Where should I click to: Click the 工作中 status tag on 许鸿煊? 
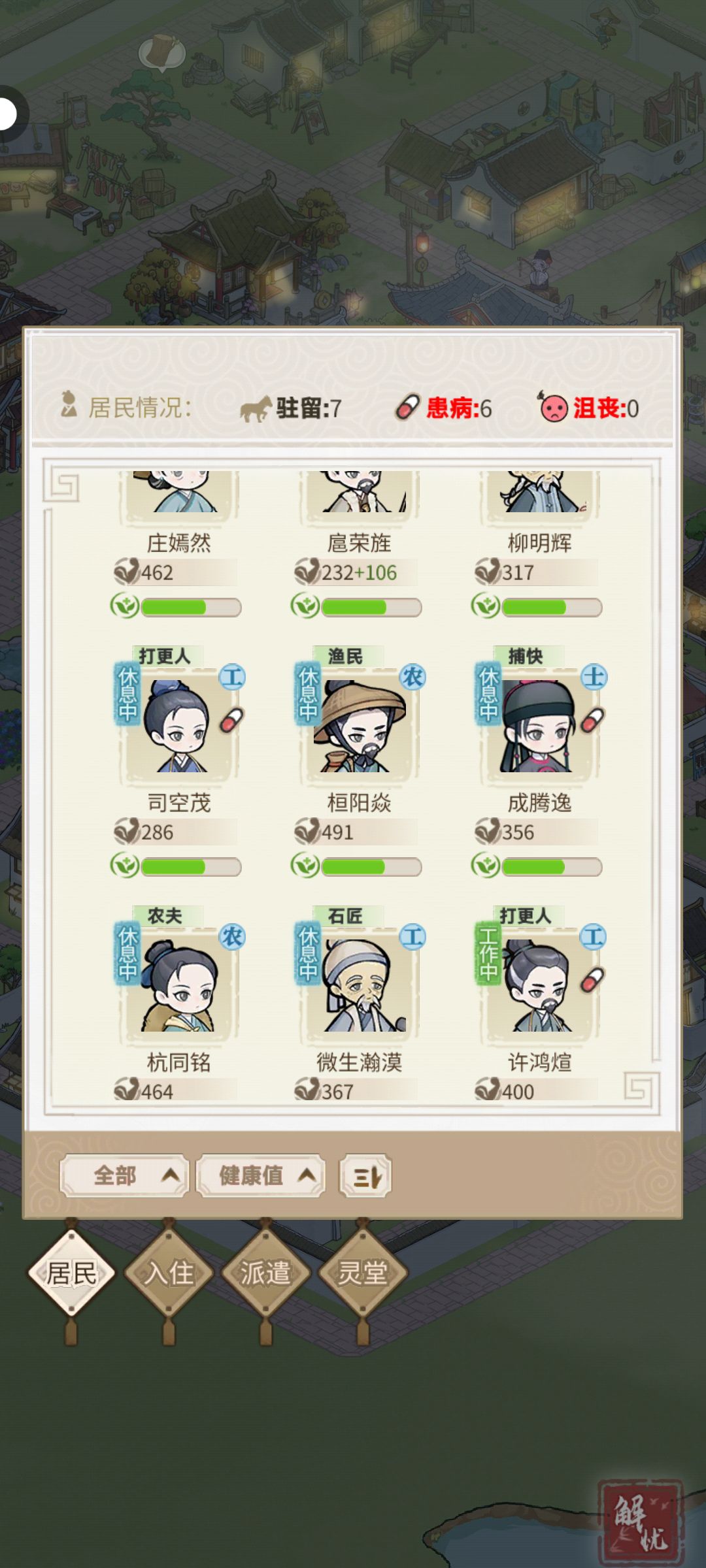coord(488,953)
